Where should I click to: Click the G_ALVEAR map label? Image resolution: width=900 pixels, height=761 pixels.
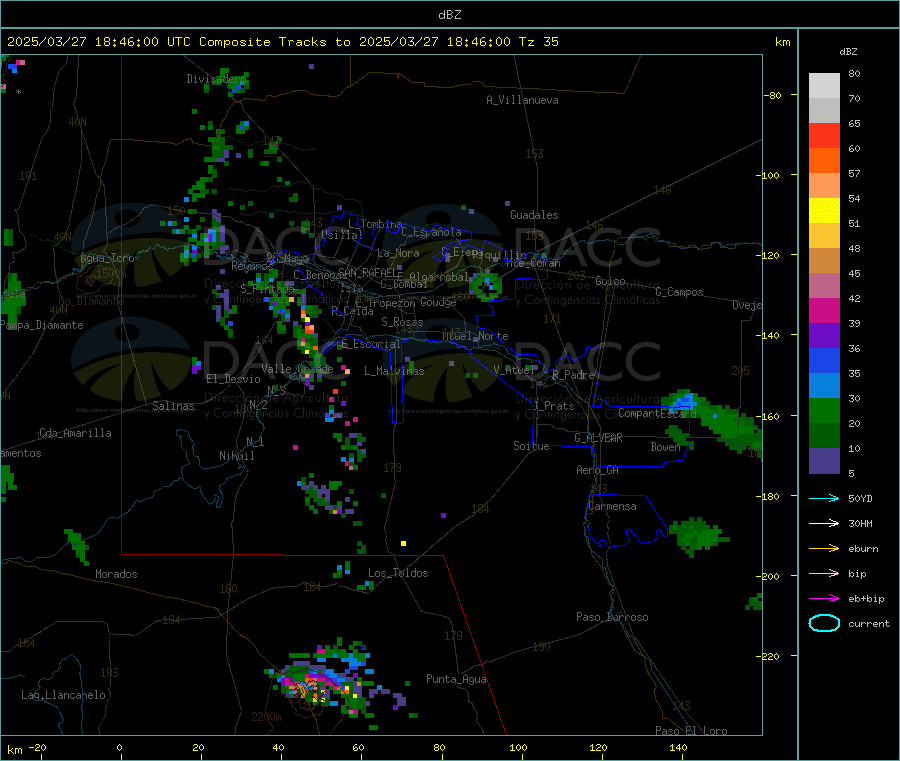click(x=598, y=438)
